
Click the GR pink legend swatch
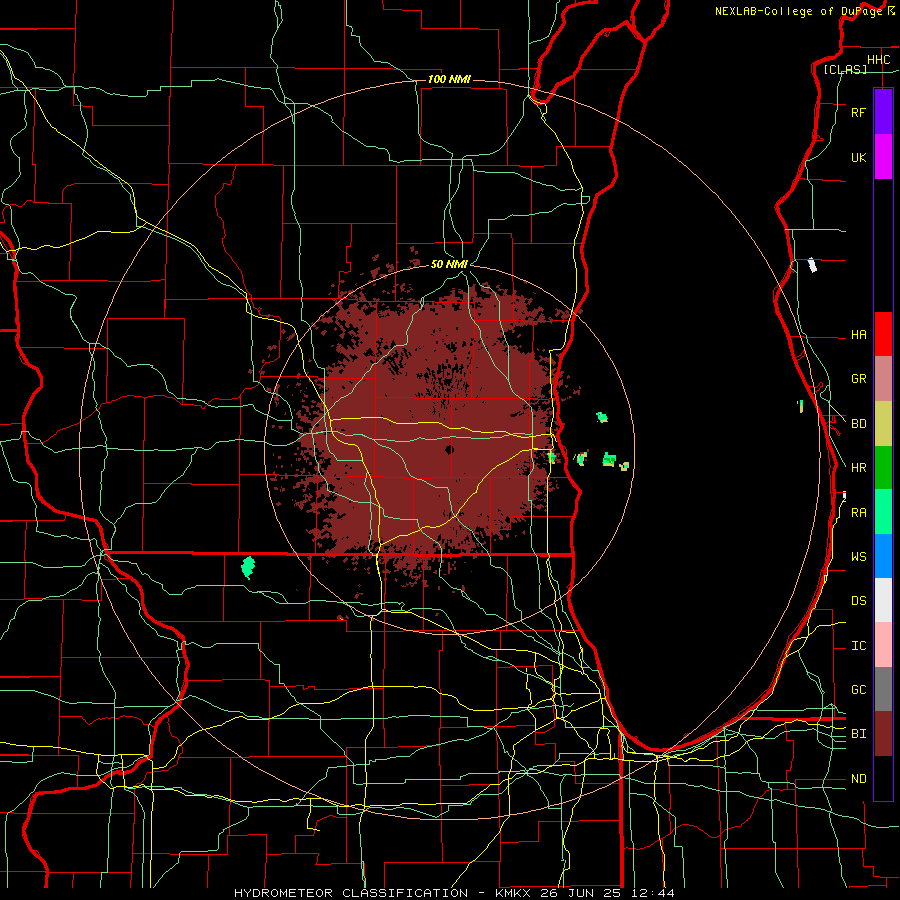click(x=883, y=378)
